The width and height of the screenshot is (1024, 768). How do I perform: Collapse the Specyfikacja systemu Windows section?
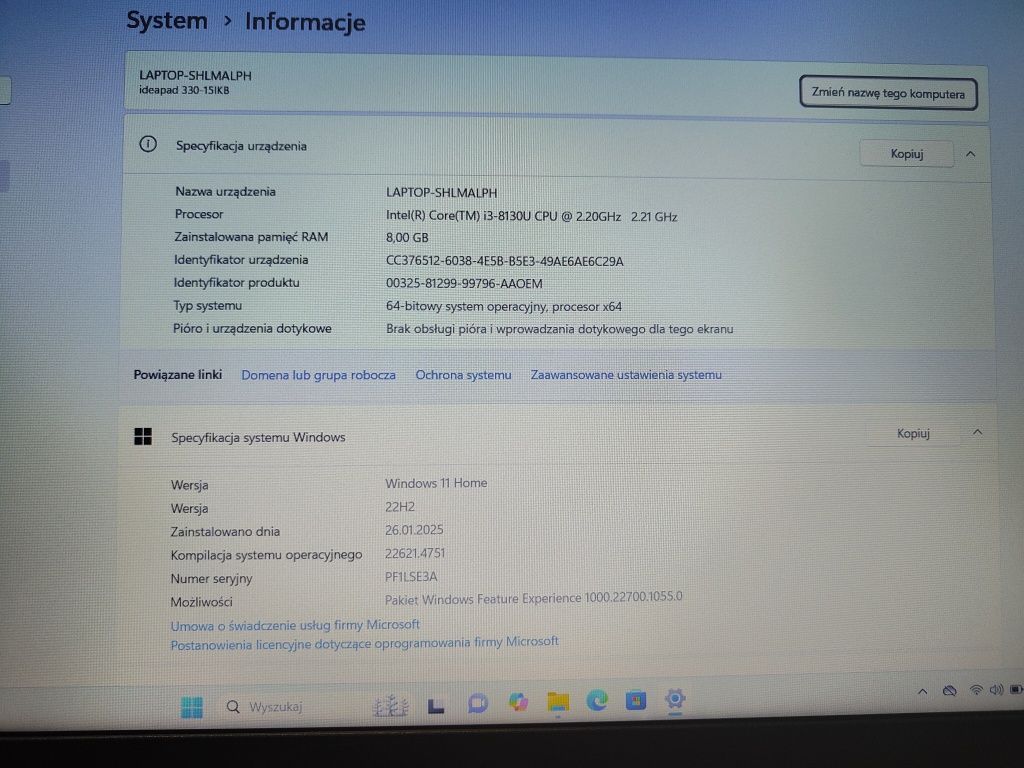click(x=978, y=432)
